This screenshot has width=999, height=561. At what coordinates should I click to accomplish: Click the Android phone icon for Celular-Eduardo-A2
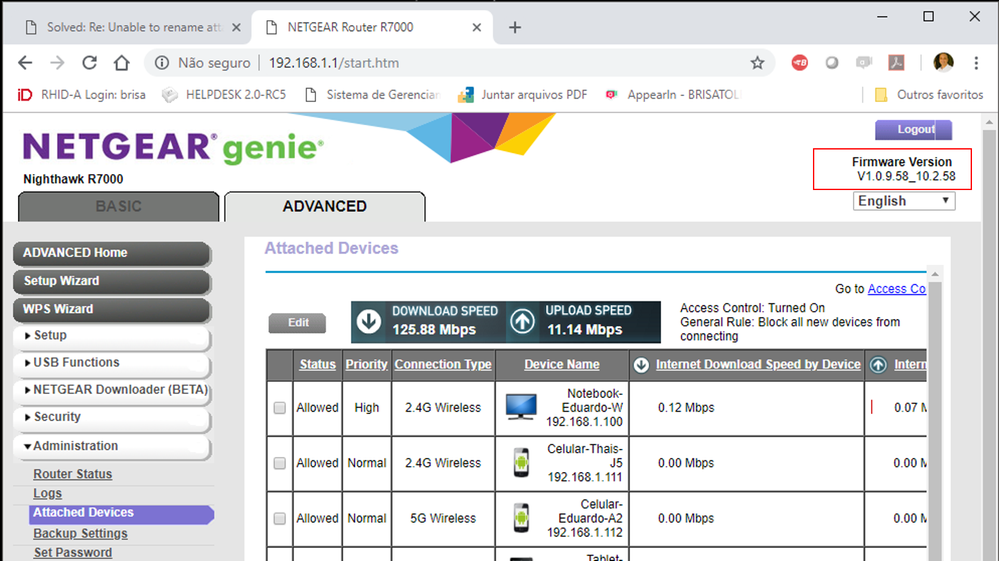pos(521,518)
